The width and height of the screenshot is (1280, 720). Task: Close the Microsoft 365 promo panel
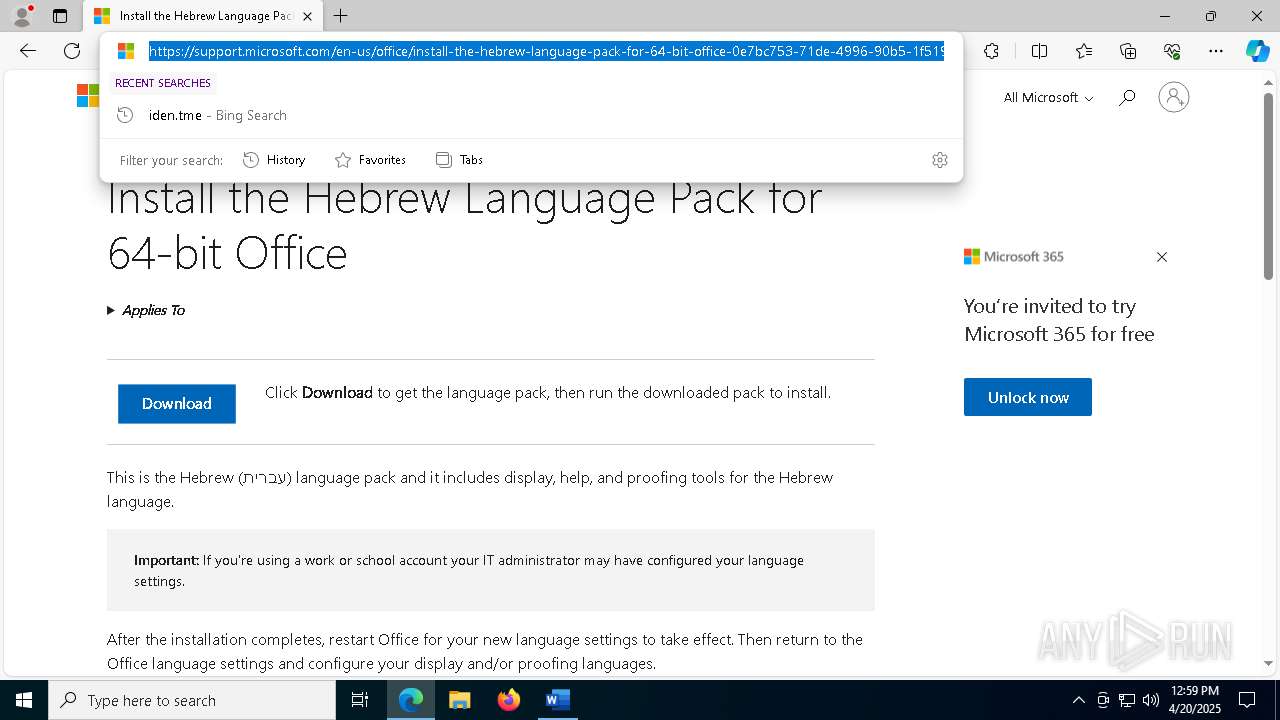point(1162,257)
